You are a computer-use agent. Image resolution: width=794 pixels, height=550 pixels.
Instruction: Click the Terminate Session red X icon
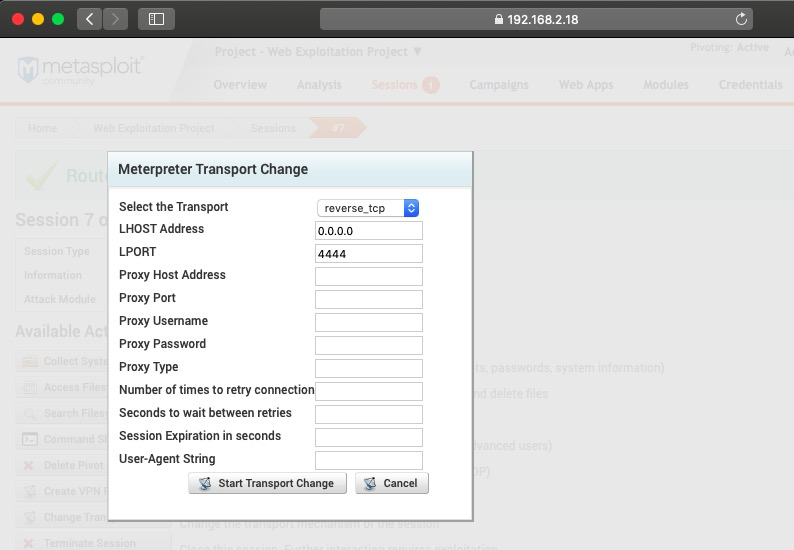tap(29, 543)
